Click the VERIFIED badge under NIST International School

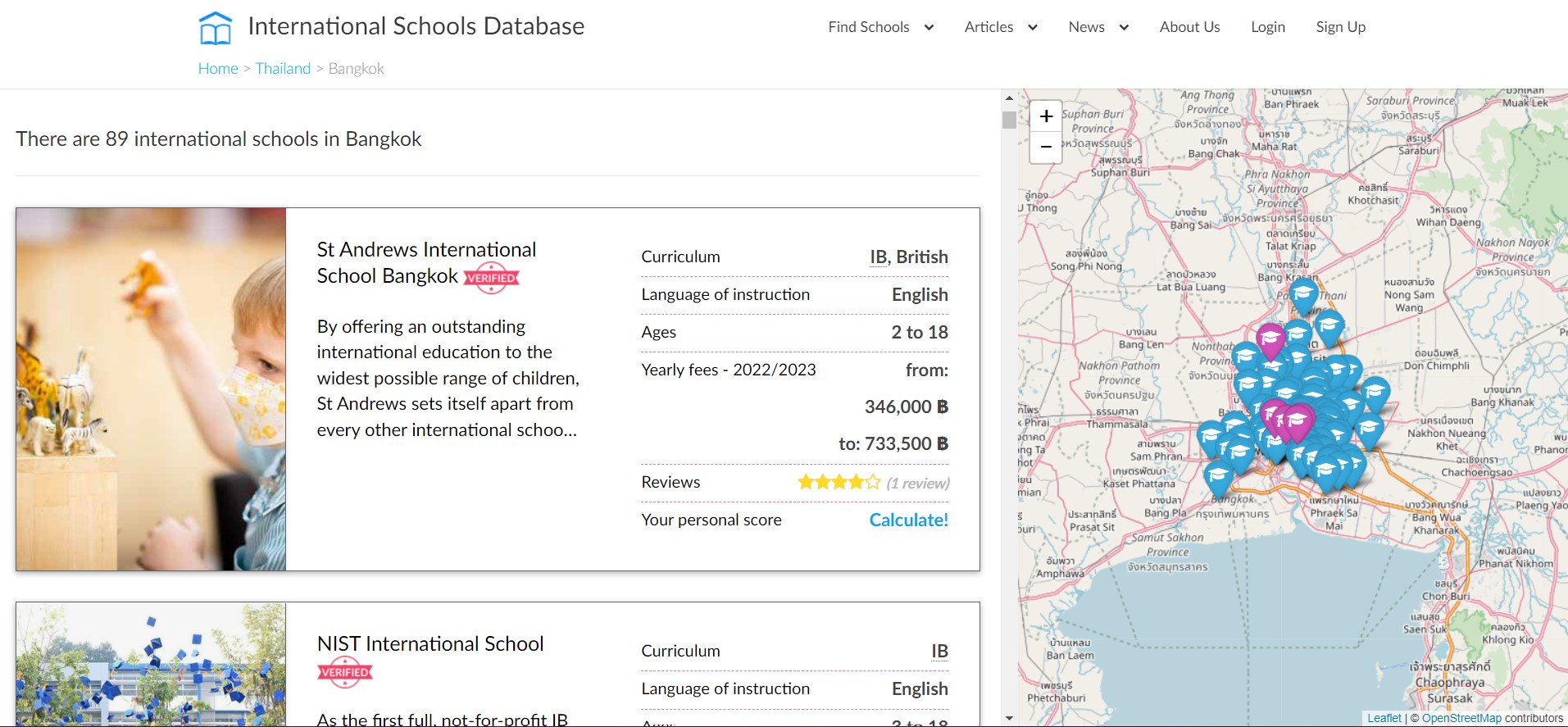[345, 672]
